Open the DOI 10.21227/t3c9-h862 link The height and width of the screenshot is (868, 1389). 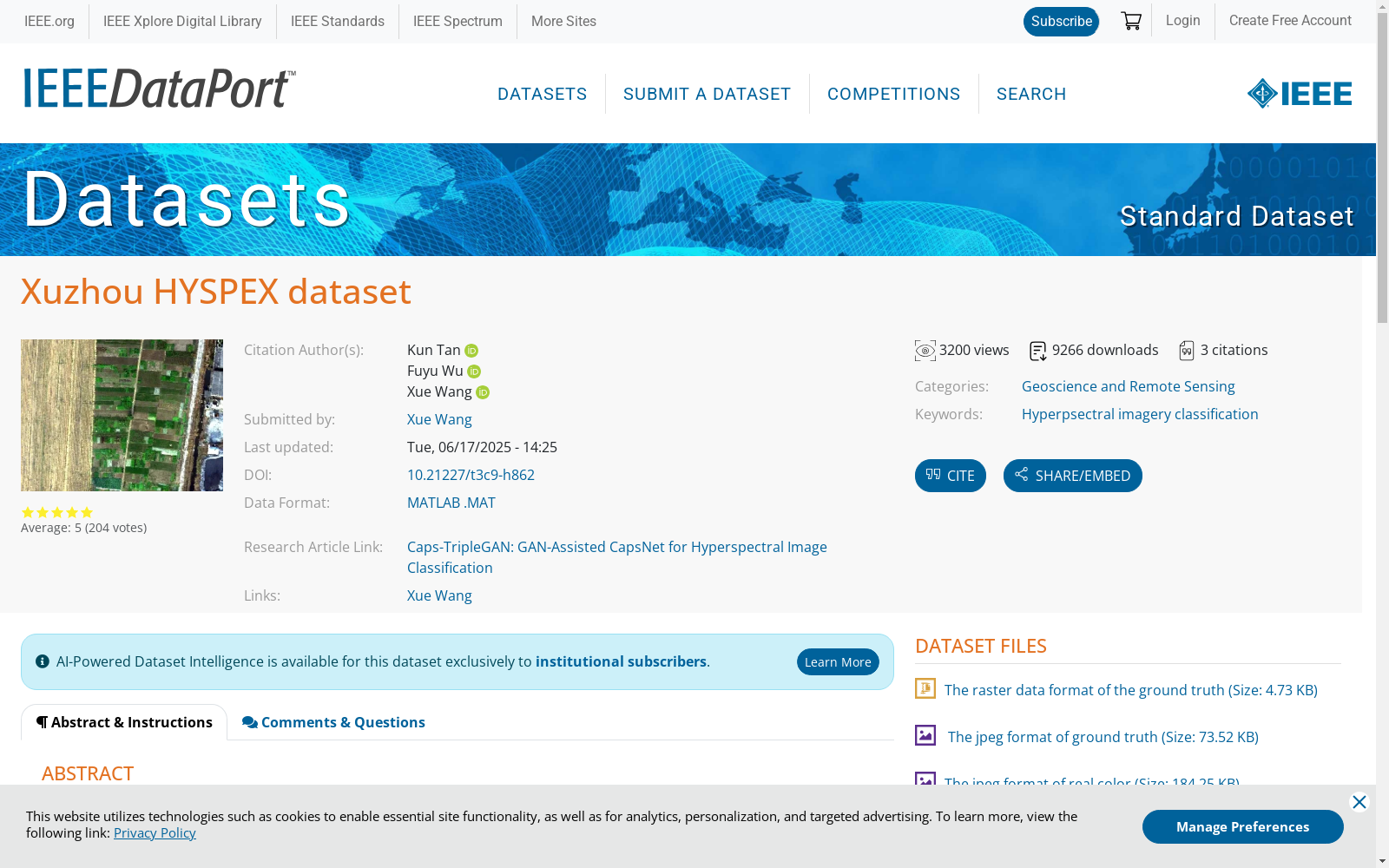click(x=471, y=475)
